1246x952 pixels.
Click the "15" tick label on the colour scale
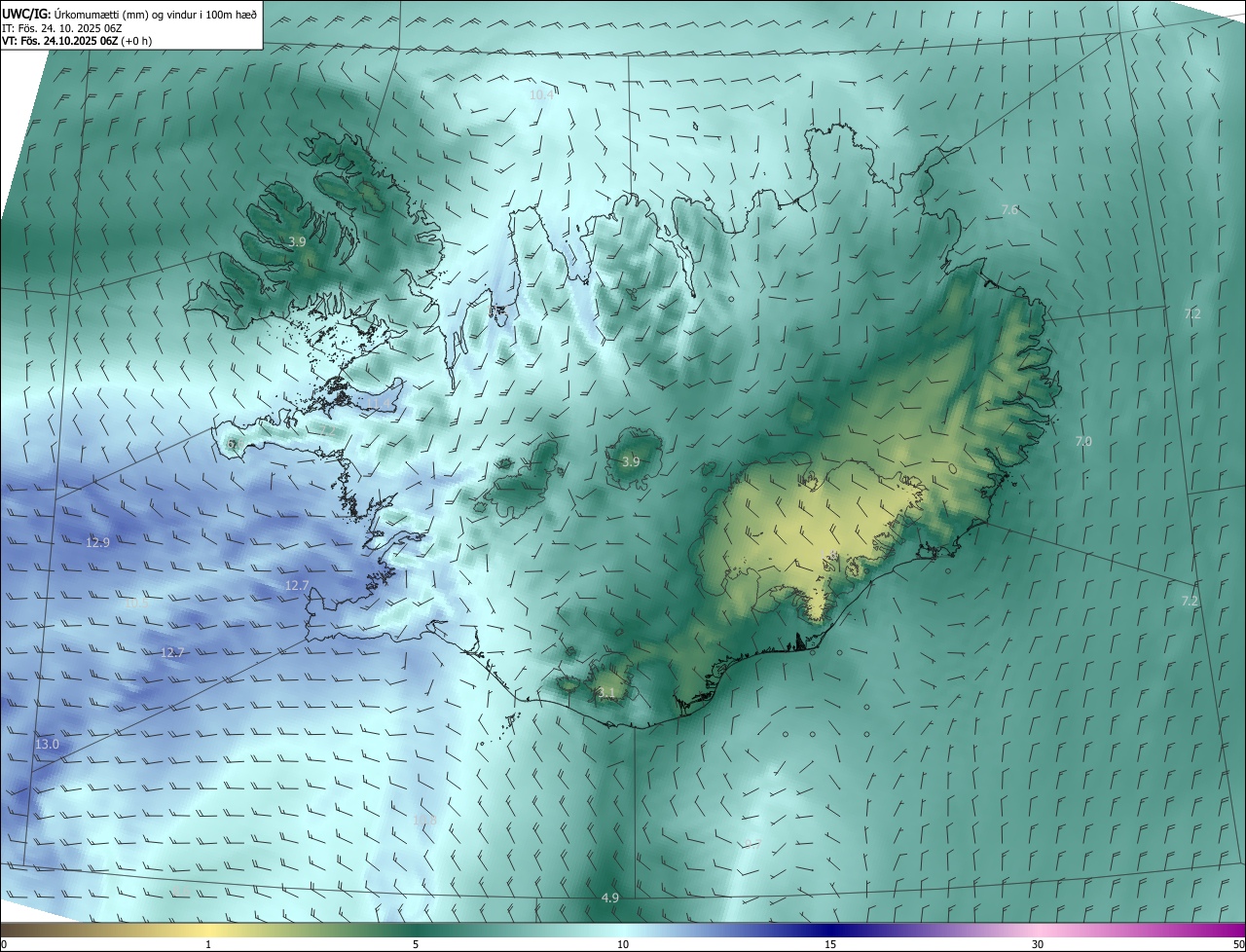pos(830,944)
